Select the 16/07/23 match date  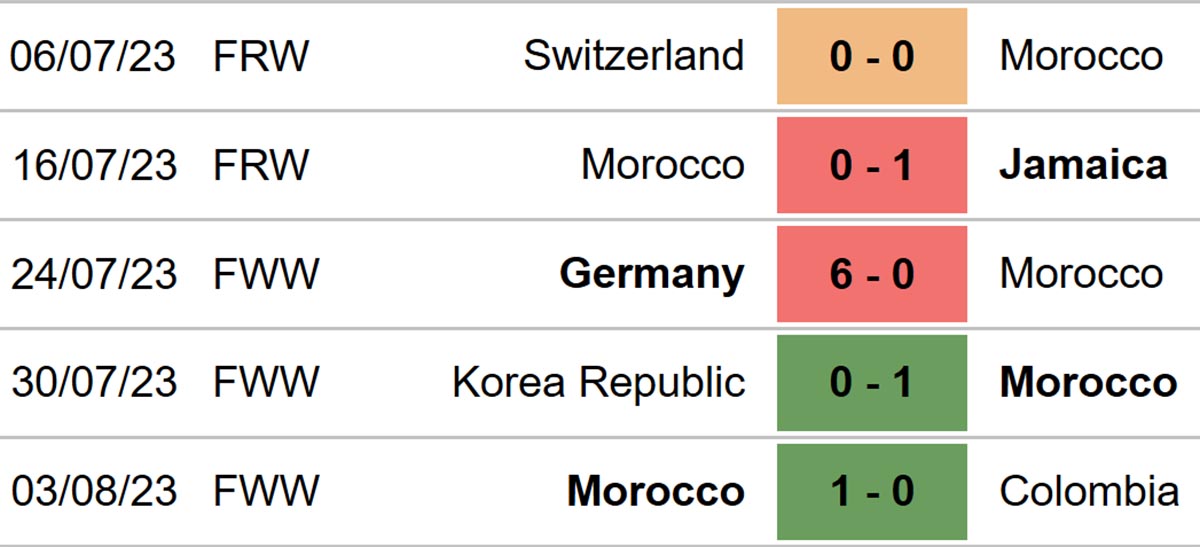pos(94,165)
